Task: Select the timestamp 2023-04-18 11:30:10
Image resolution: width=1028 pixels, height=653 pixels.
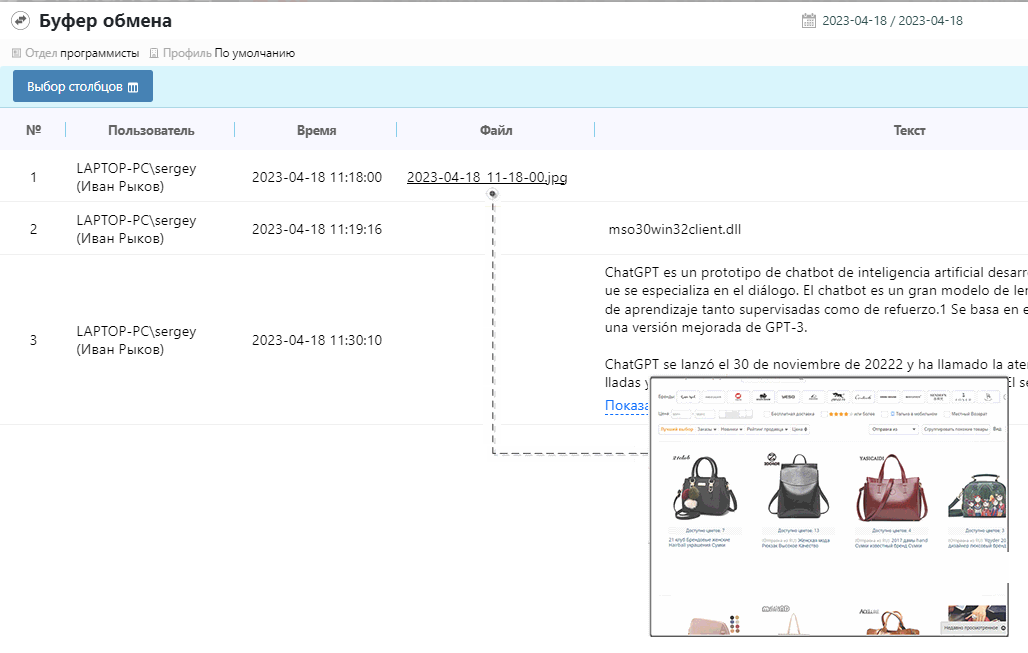Action: click(x=316, y=340)
